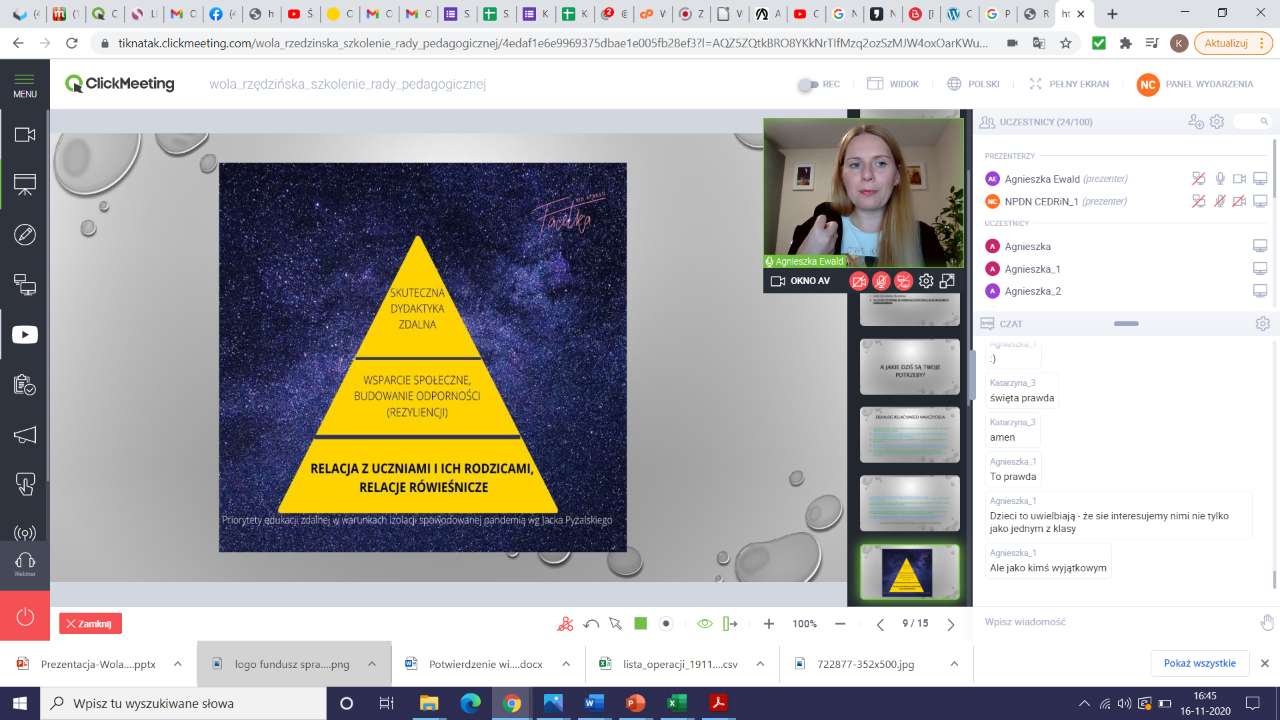Select the whiteboard pencil tool in the sidebar
Image resolution: width=1280 pixels, height=720 pixels.
[25, 235]
